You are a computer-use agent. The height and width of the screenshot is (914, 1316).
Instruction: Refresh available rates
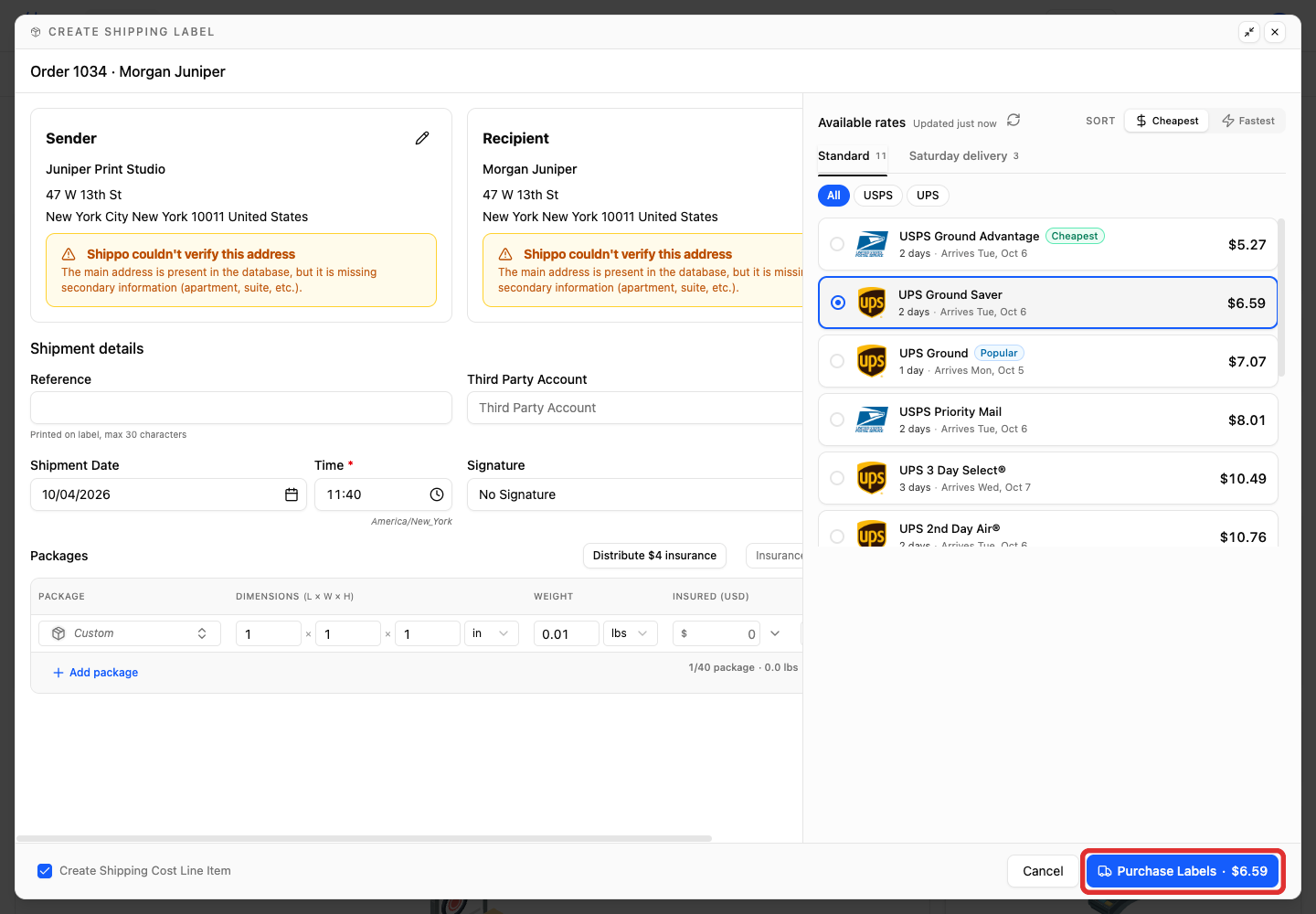(x=1014, y=121)
